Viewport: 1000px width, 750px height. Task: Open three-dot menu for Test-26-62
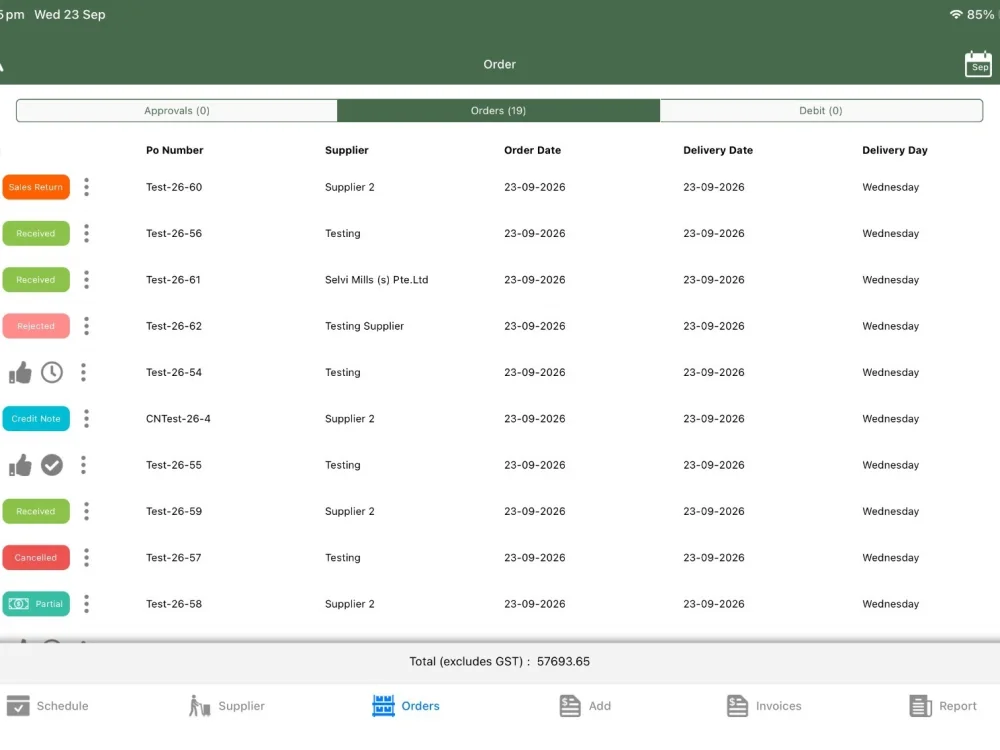pyautogui.click(x=86, y=326)
